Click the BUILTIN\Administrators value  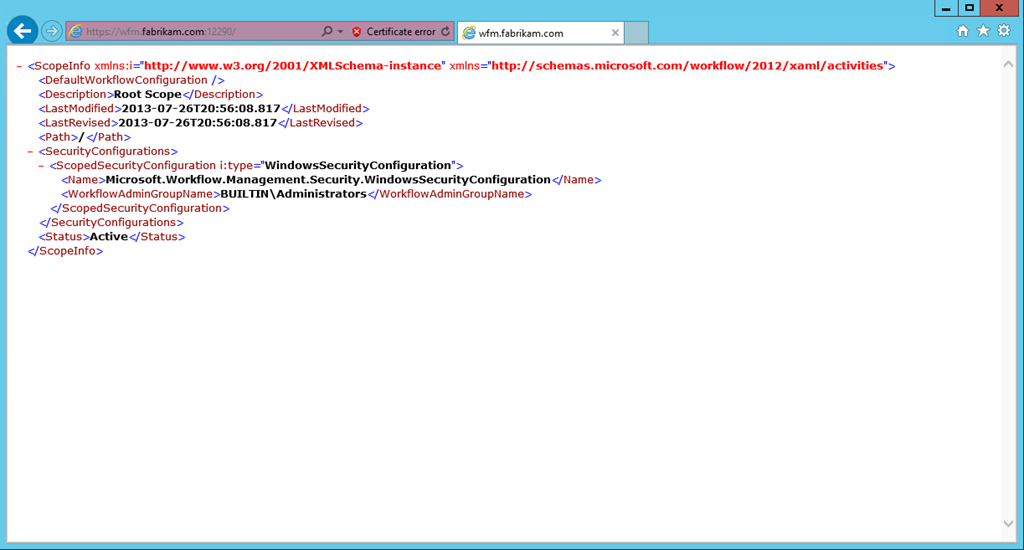click(x=293, y=194)
